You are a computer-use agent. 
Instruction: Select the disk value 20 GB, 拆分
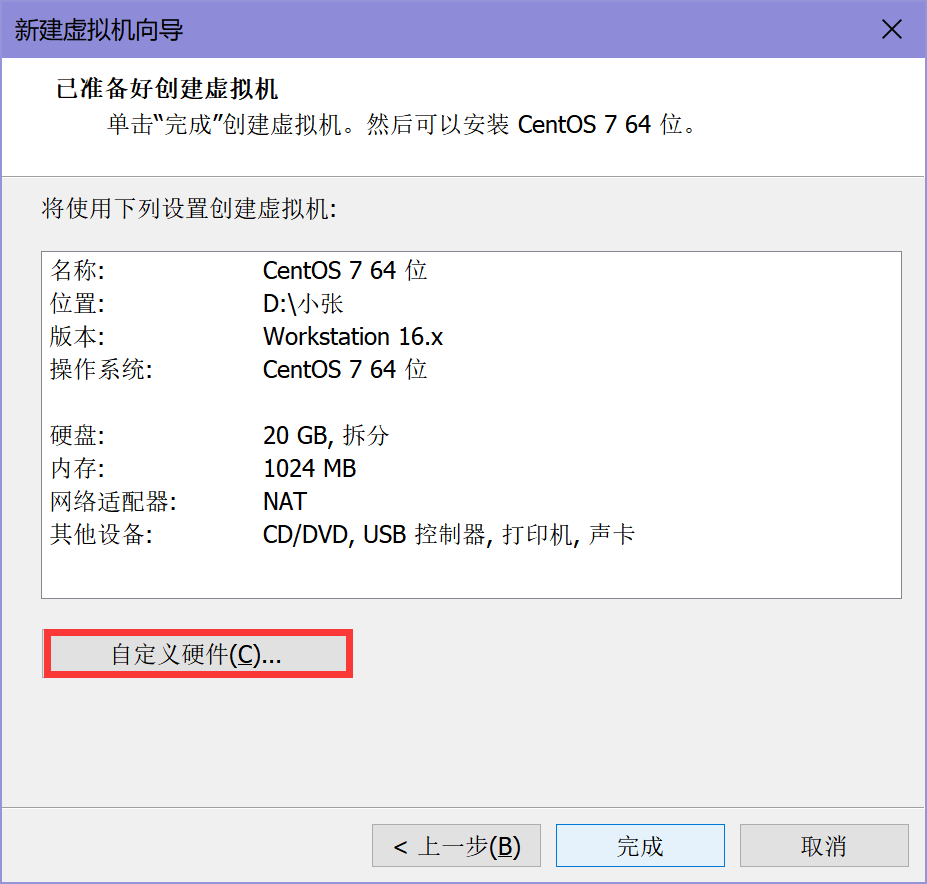[x=326, y=436]
